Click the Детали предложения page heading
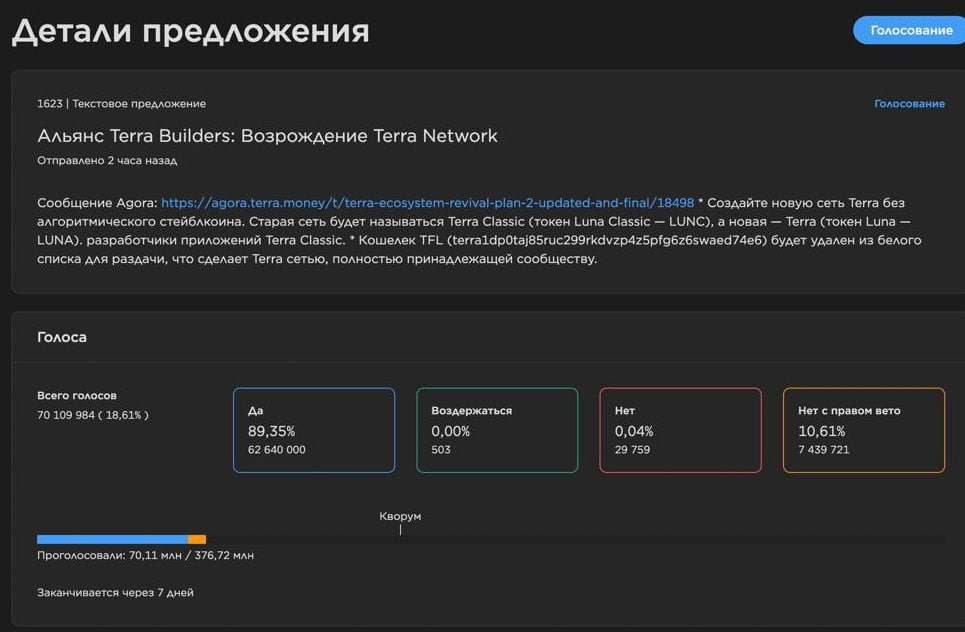The height and width of the screenshot is (632, 965). pos(190,31)
